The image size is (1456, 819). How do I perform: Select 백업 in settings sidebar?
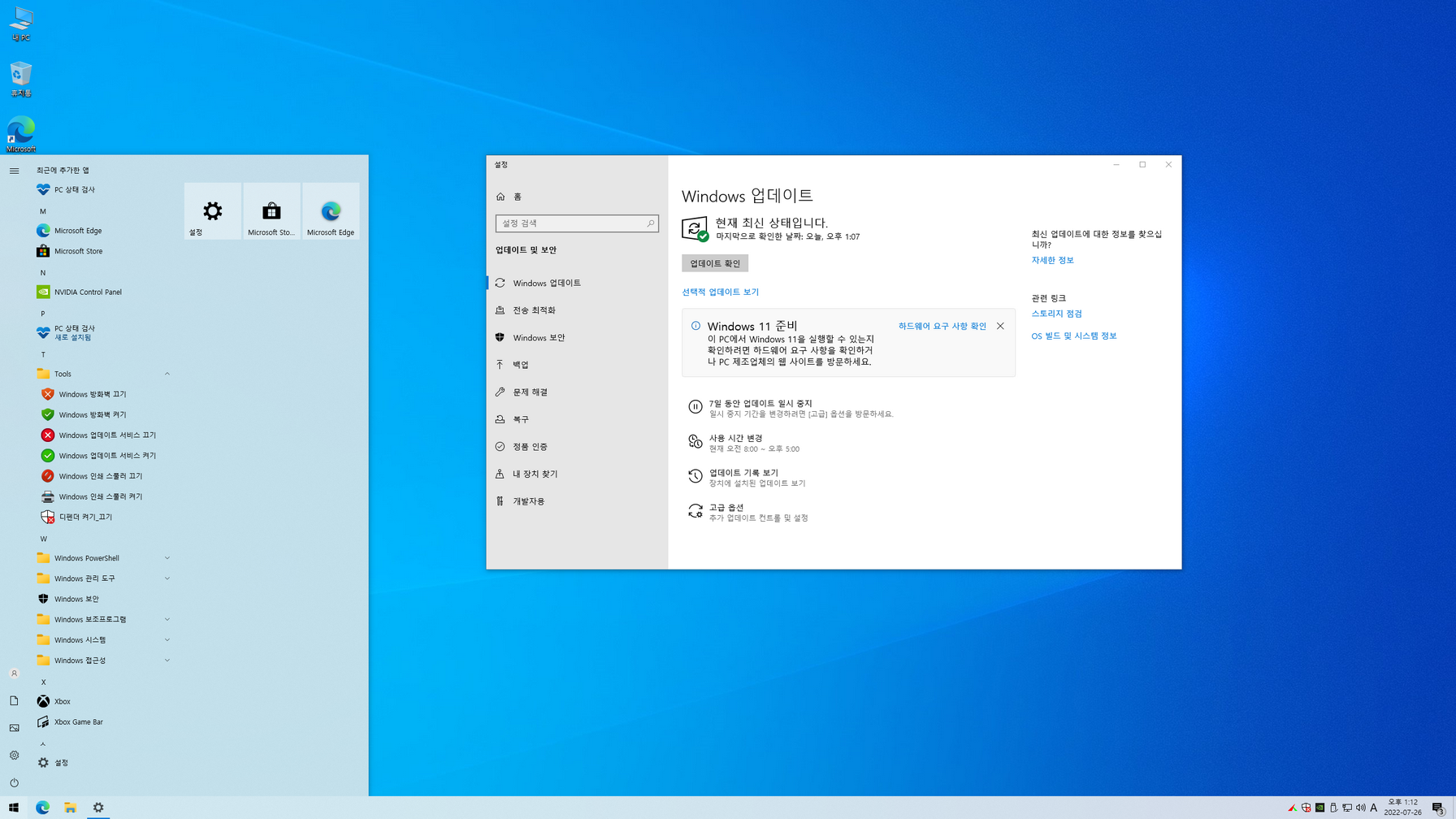577,365
